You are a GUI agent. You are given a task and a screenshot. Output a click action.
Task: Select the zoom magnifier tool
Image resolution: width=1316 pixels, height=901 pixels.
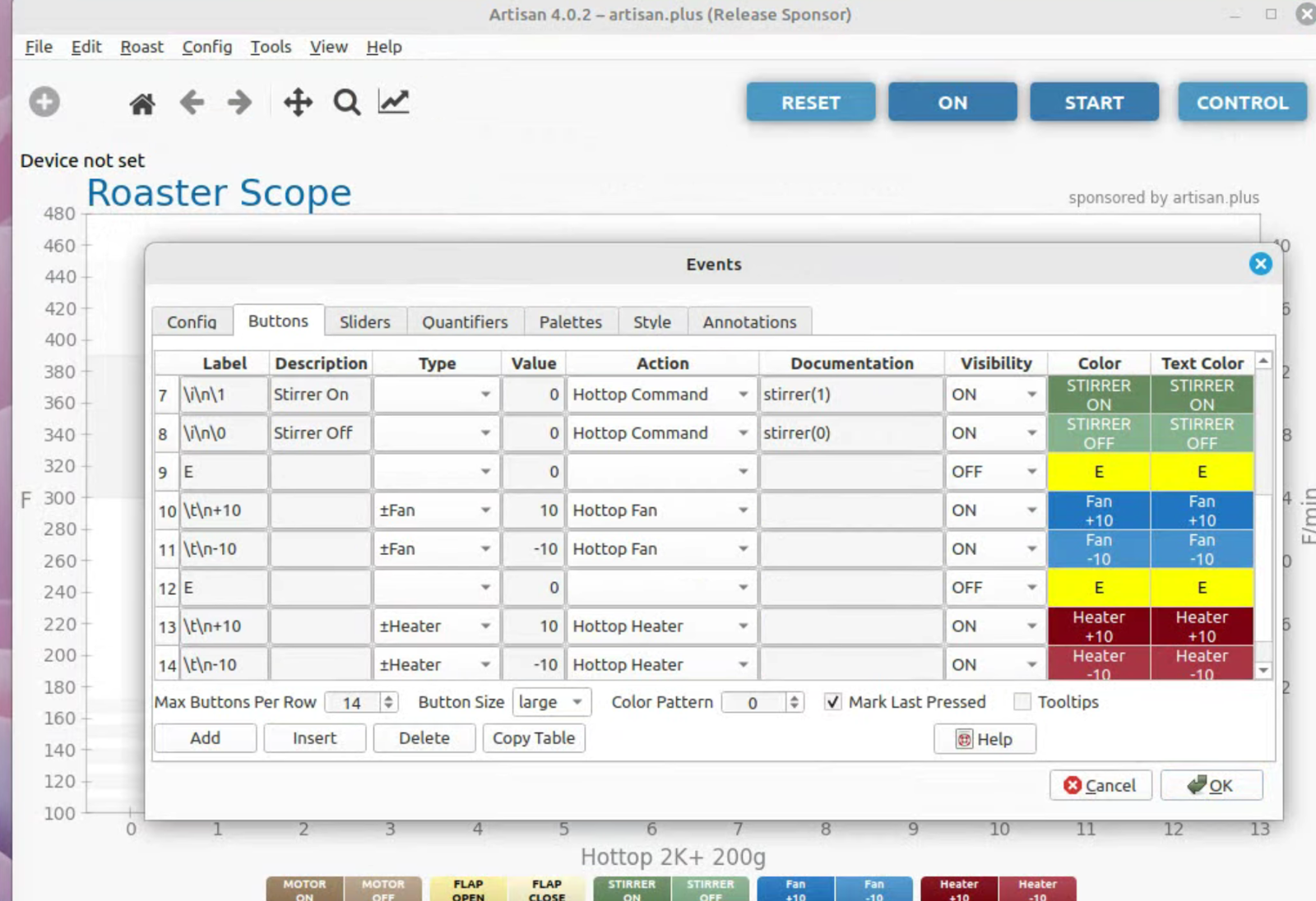tap(346, 103)
